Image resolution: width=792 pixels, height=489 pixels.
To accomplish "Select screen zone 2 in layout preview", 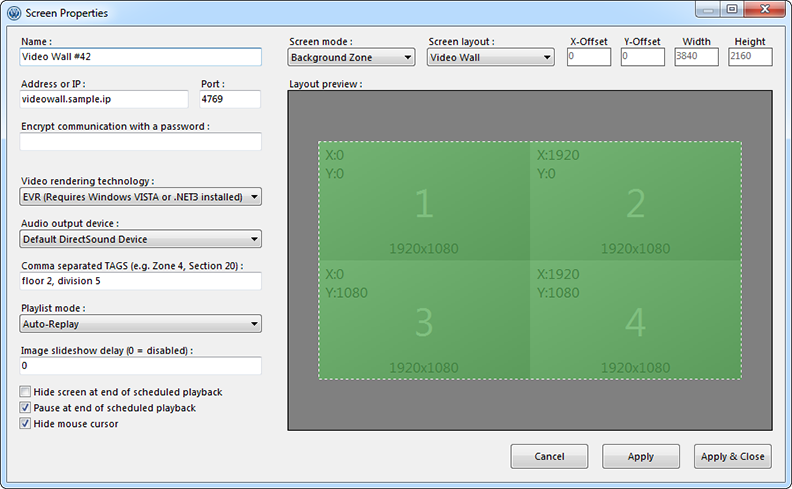I will tap(636, 201).
